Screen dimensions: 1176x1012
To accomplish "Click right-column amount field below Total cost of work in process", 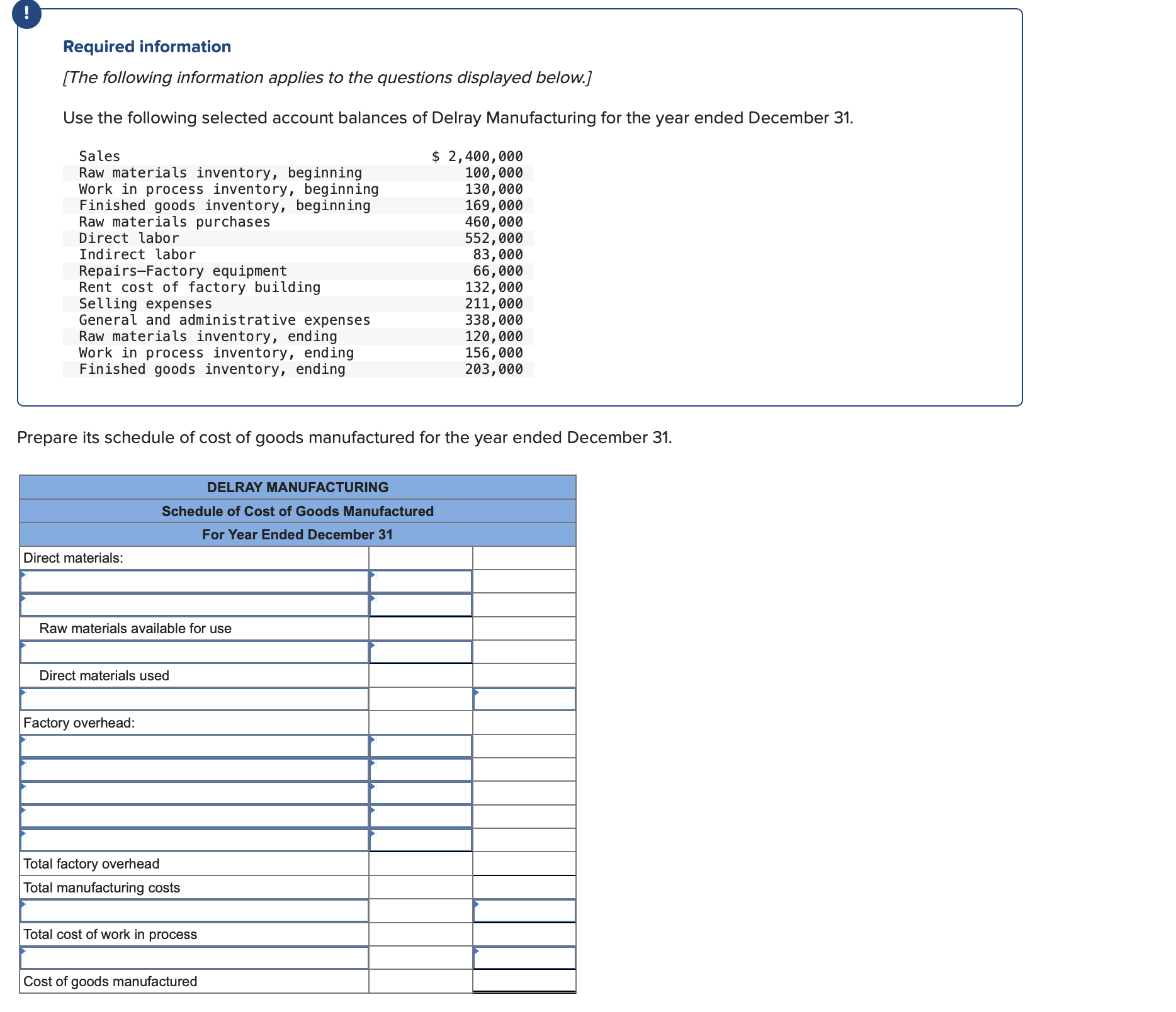I will [x=524, y=958].
